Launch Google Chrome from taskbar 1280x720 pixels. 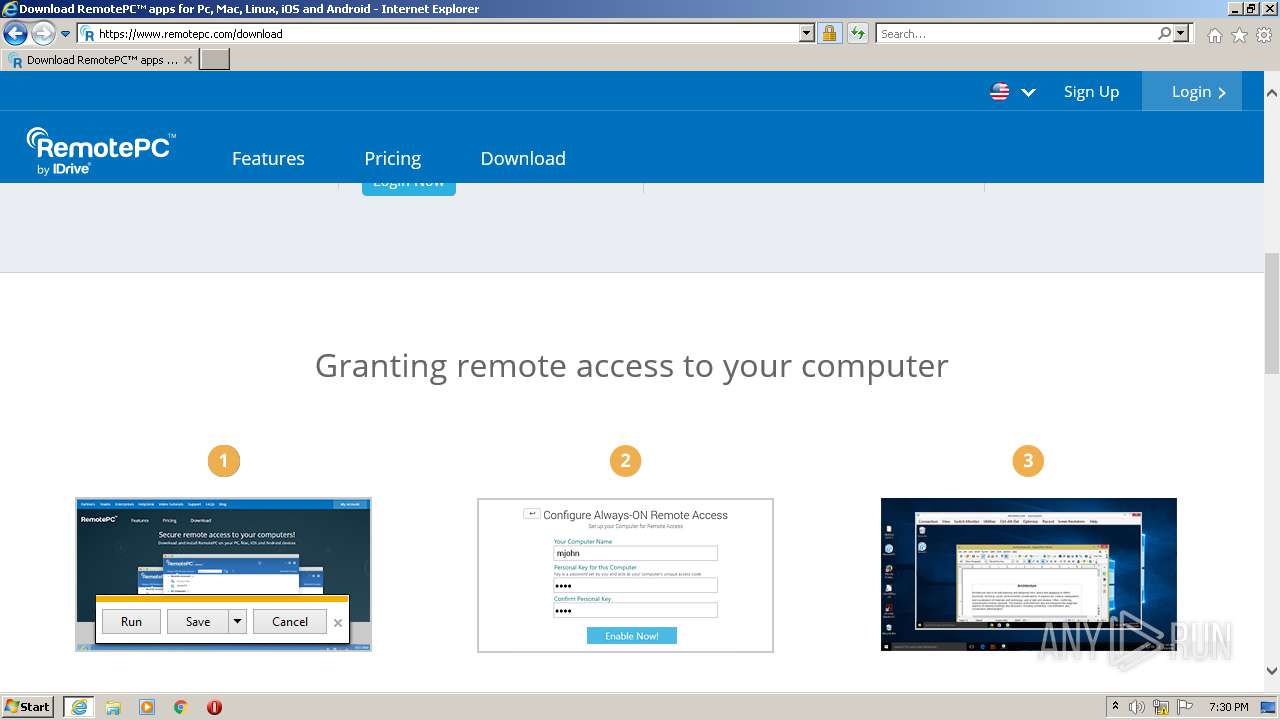click(180, 707)
